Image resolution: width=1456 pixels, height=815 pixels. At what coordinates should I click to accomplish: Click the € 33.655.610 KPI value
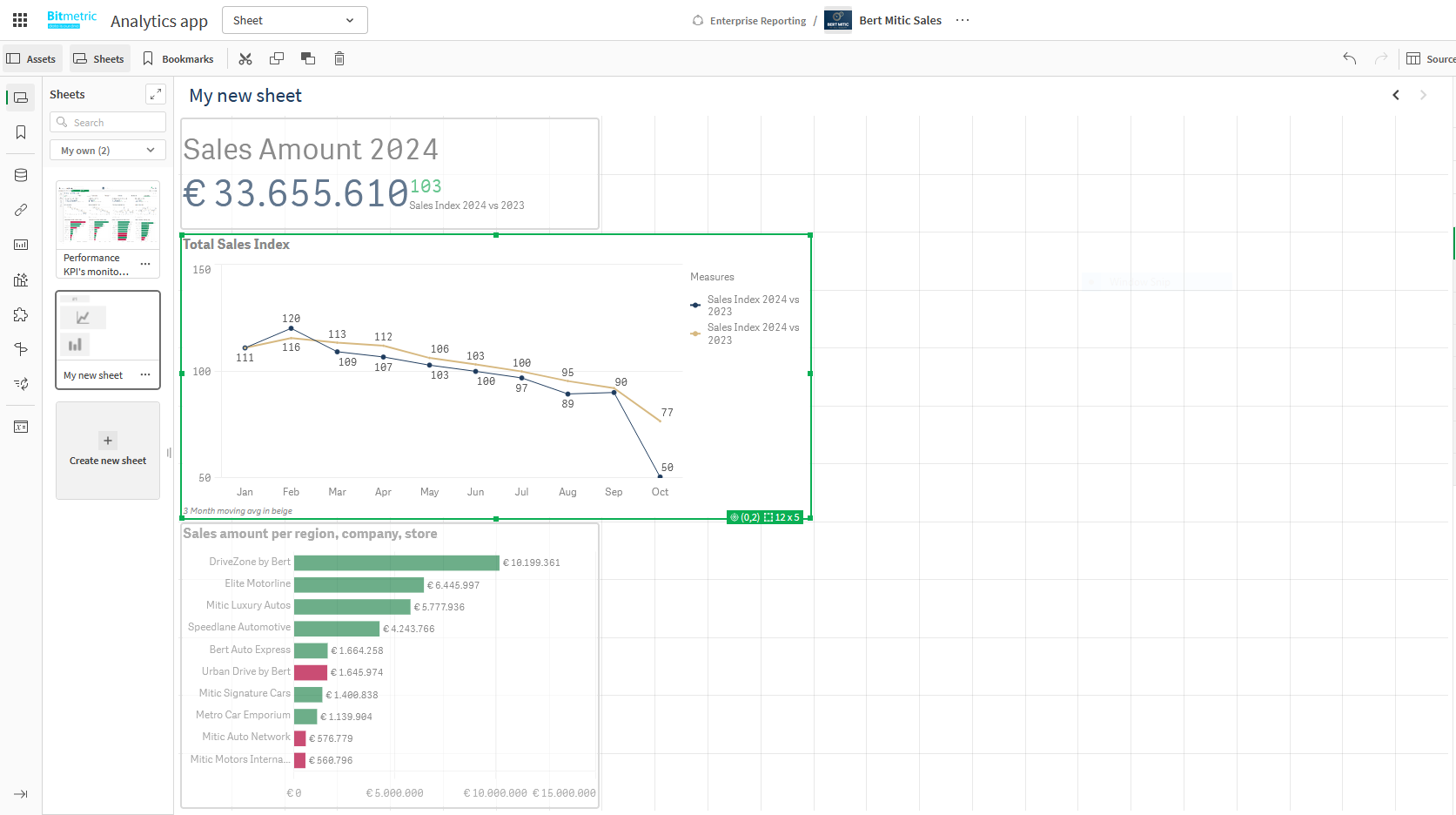(x=296, y=193)
